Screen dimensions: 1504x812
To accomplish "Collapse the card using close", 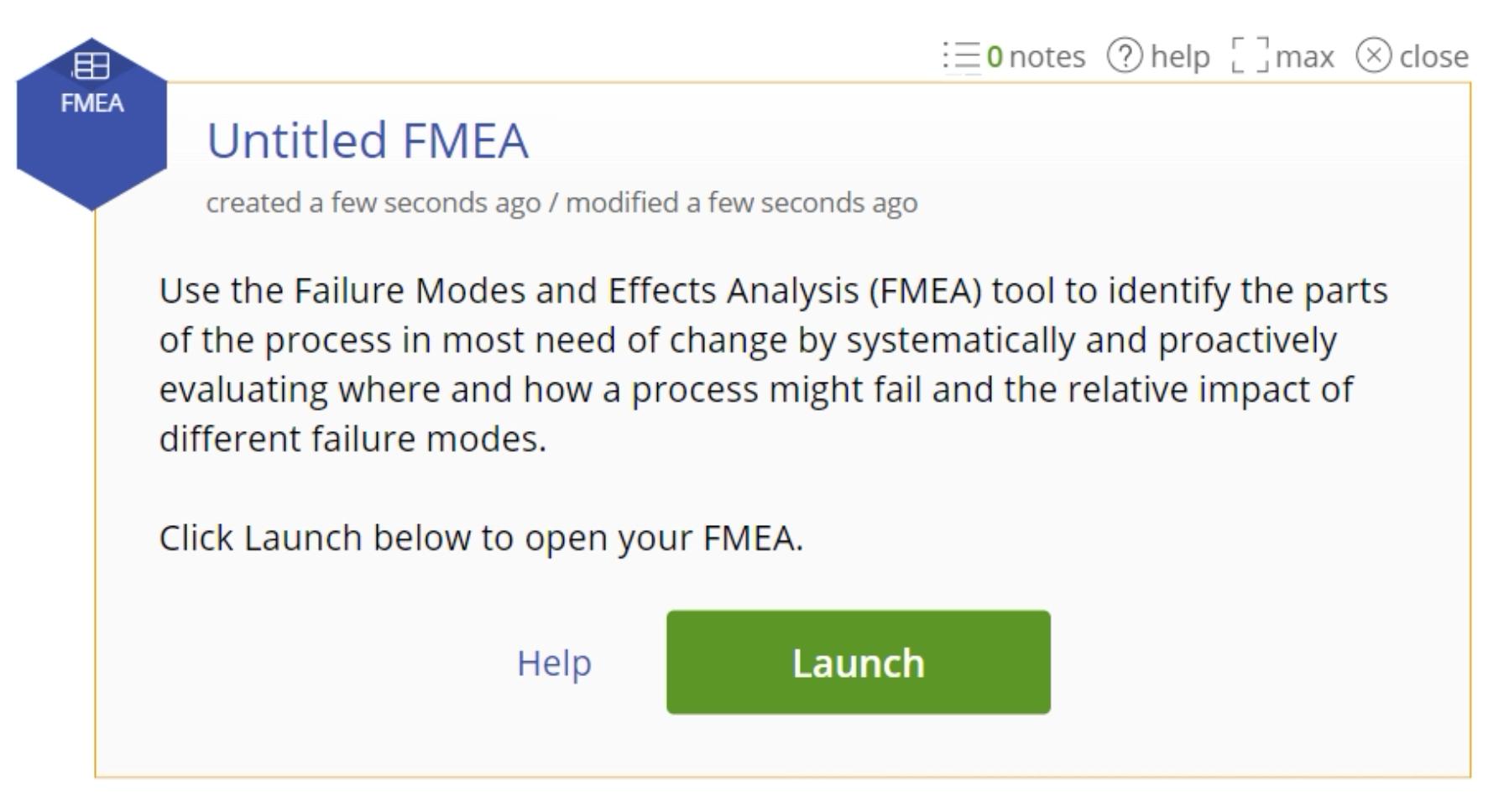I will point(1418,55).
